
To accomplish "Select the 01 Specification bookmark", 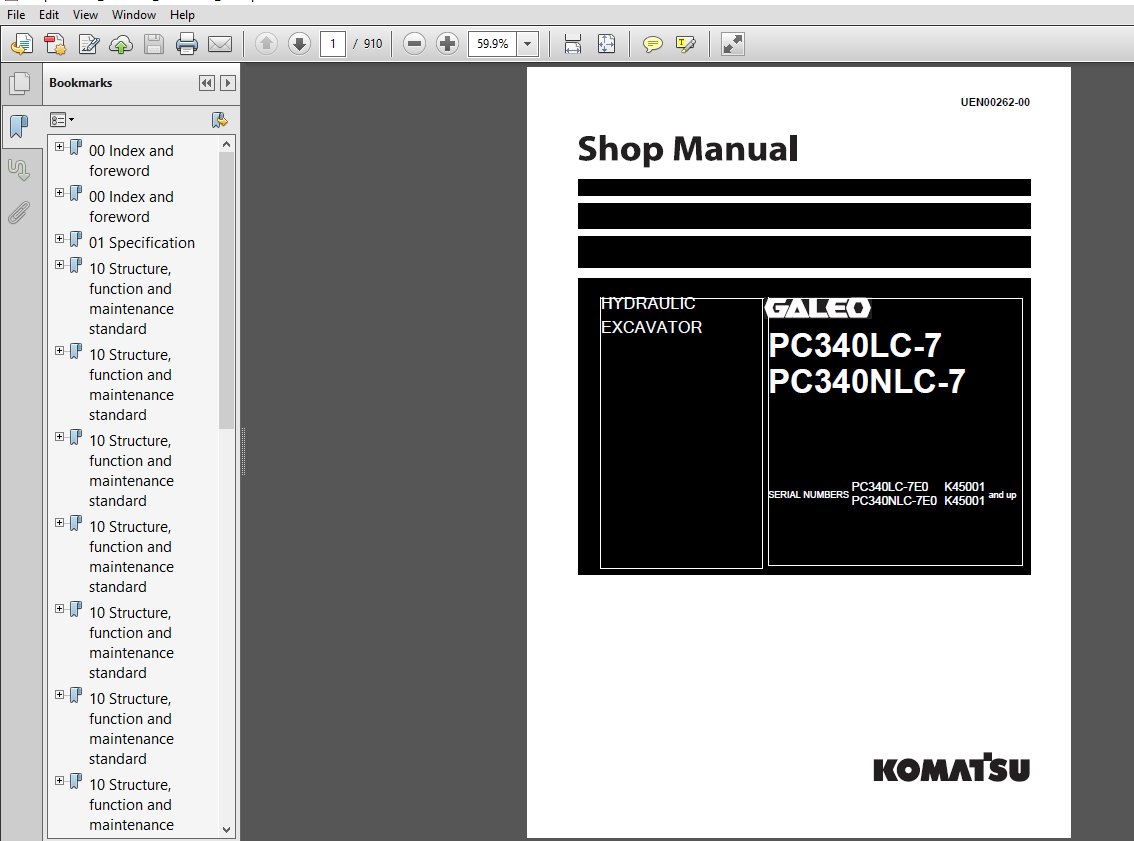I will 142,242.
